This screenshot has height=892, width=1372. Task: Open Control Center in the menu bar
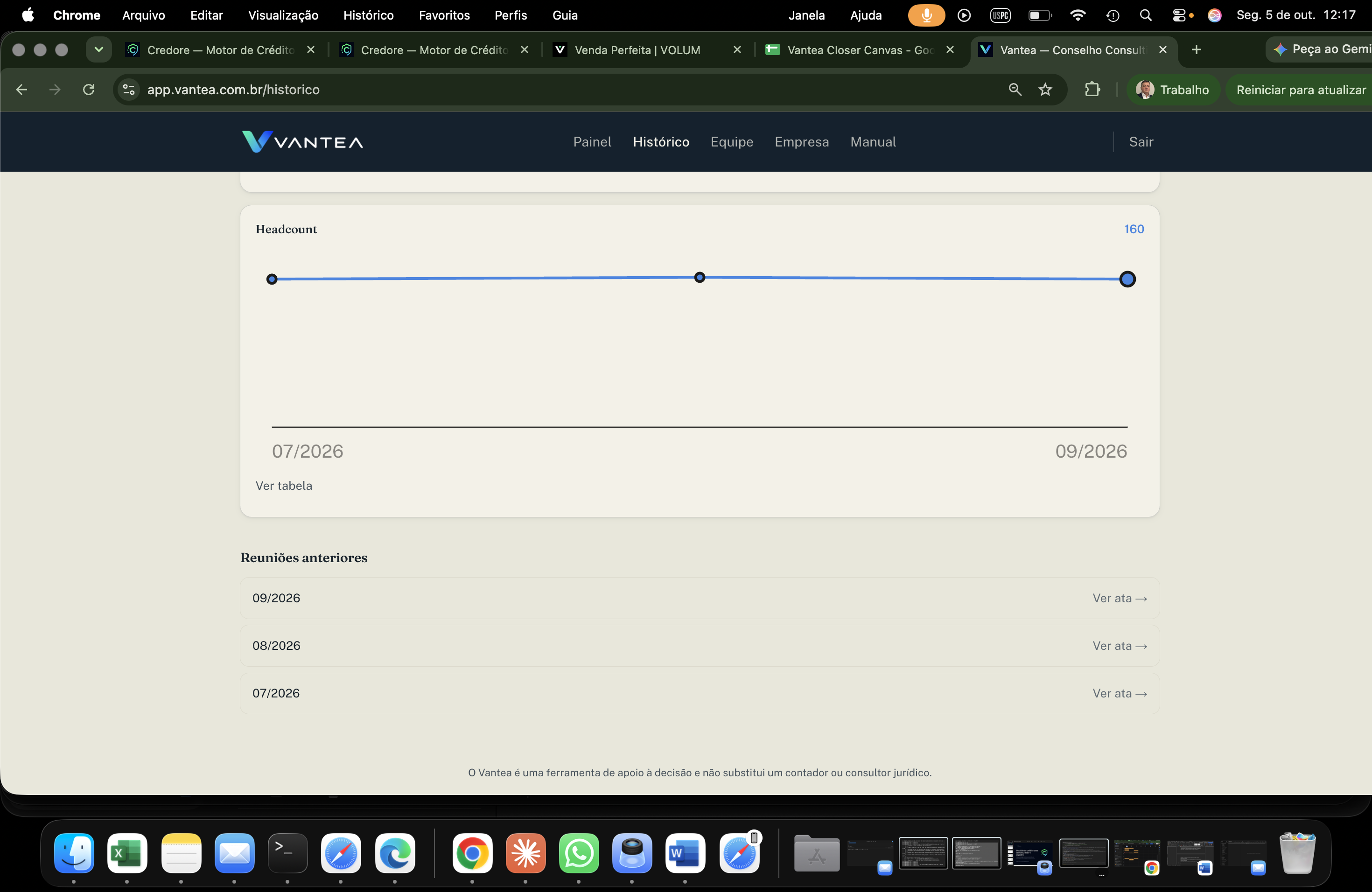(x=1179, y=15)
